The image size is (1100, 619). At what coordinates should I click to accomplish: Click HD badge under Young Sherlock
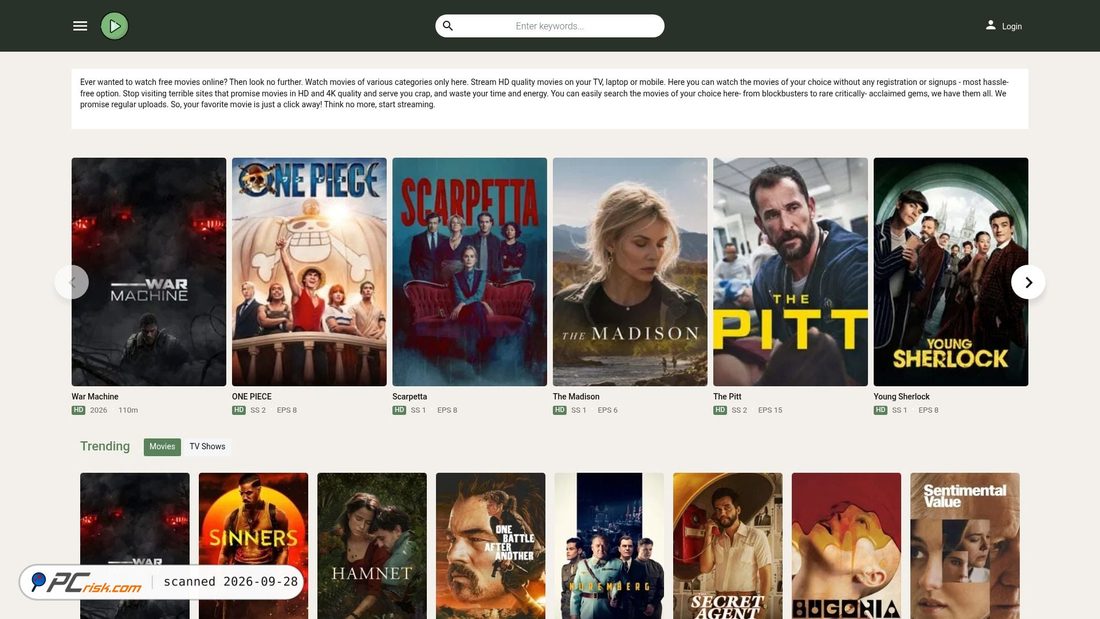(880, 410)
